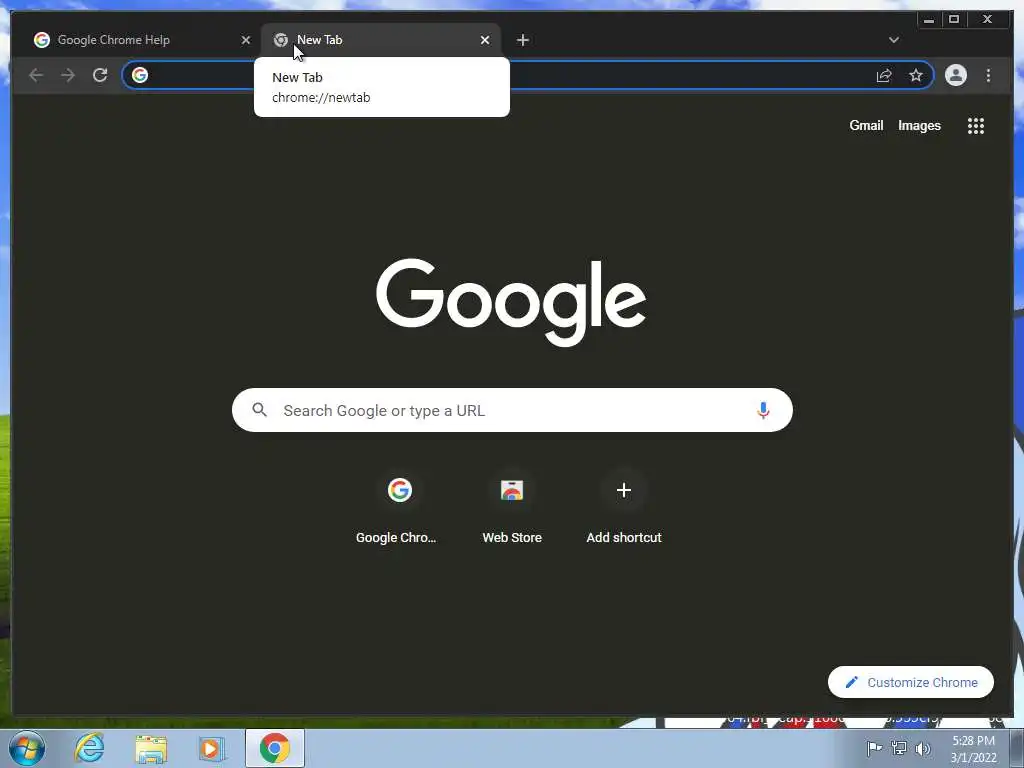This screenshot has height=768, width=1024.
Task: Click the Show desktop button
Action: coord(1017,748)
